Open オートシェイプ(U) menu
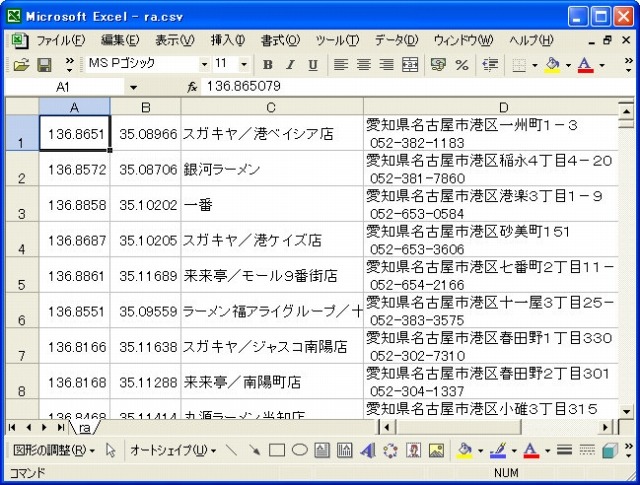The image size is (640, 485). [173, 450]
